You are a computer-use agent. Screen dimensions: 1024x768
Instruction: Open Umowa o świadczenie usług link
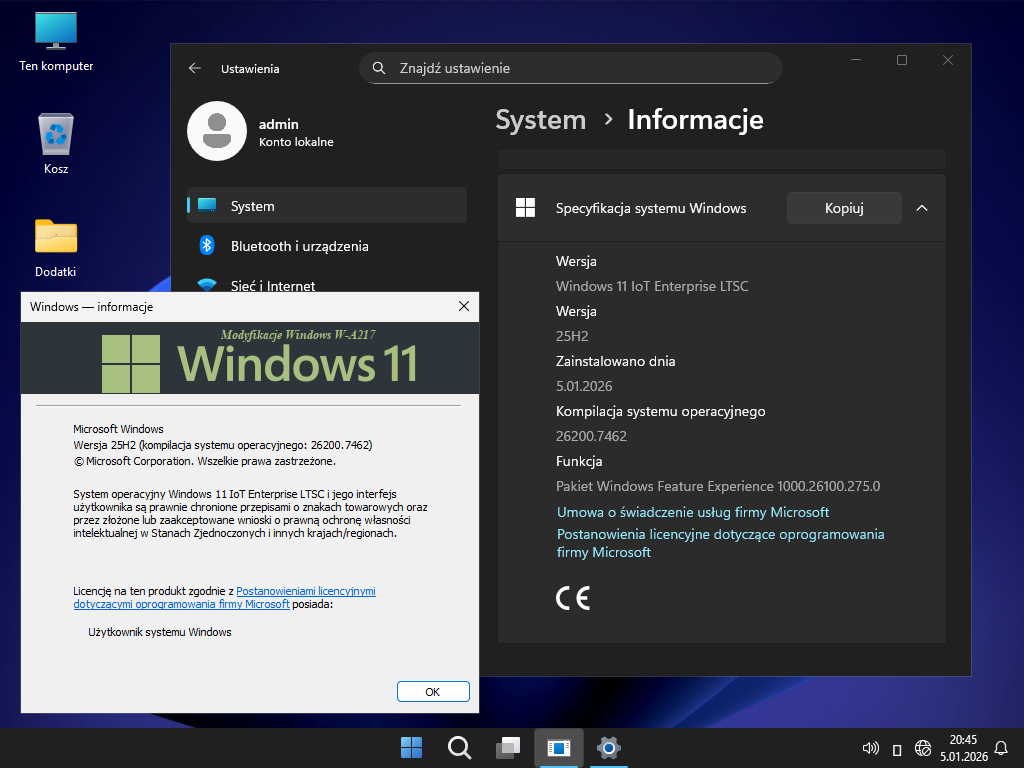click(x=692, y=512)
